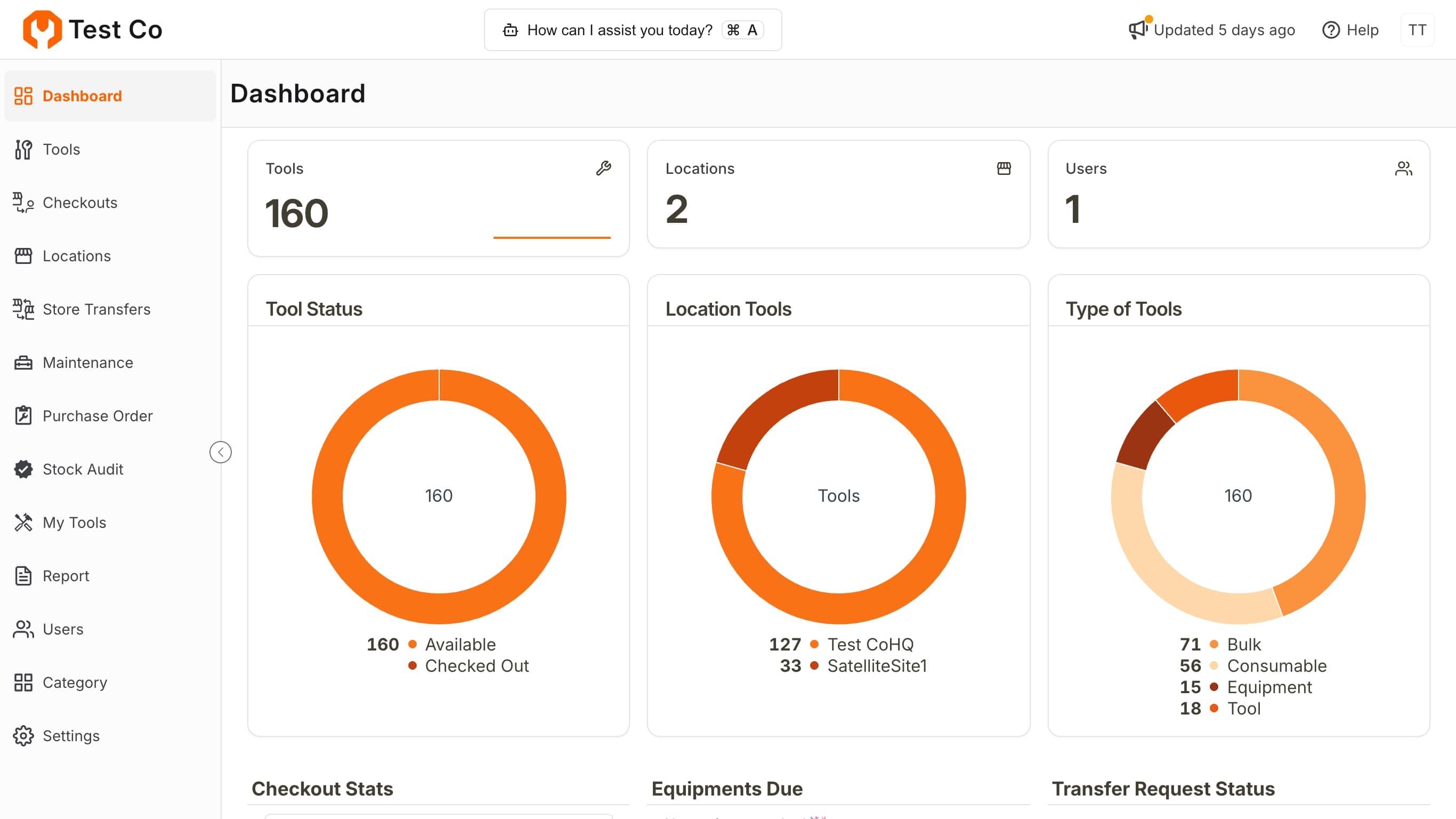Click the Purchase Order clipboard icon
1456x819 pixels.
(23, 416)
